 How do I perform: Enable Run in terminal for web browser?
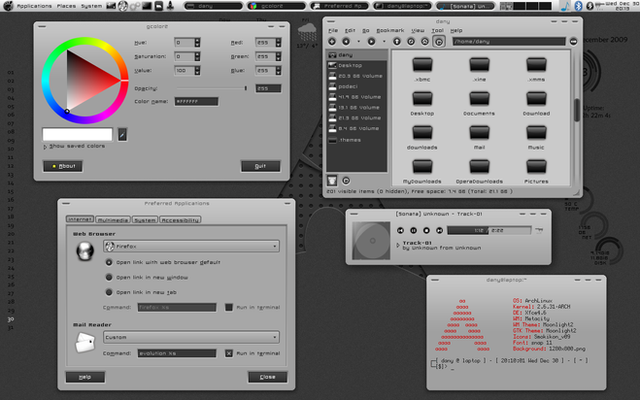(229, 307)
